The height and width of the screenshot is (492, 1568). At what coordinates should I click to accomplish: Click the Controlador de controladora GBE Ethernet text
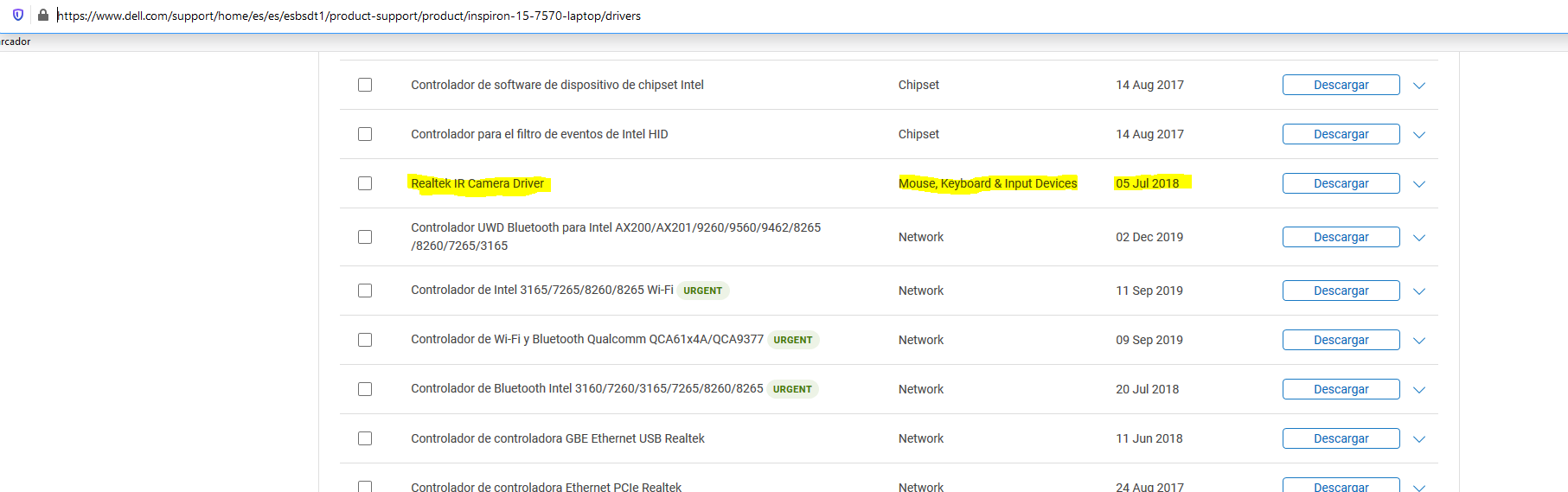pos(558,438)
